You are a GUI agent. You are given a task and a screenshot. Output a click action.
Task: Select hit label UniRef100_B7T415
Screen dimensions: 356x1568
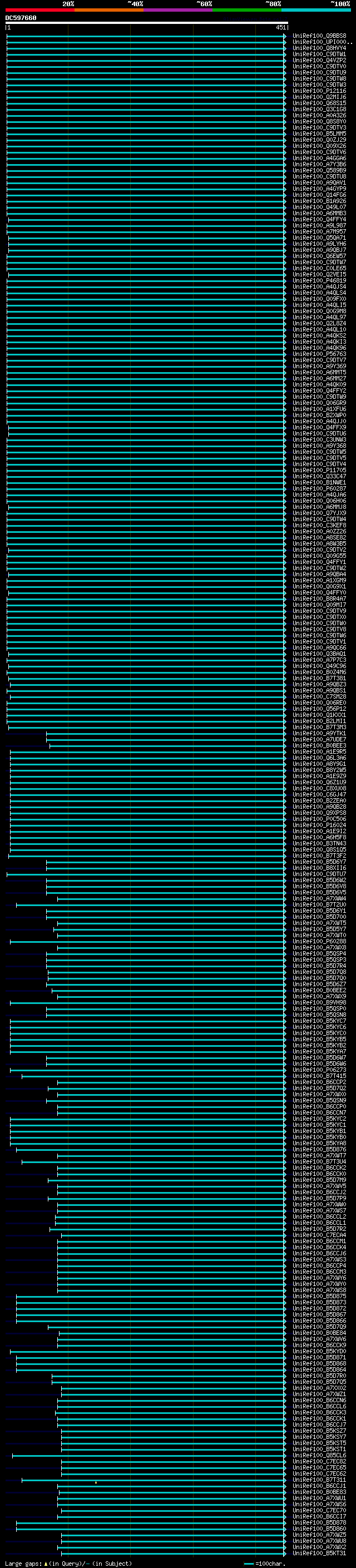[x=319, y=1076]
